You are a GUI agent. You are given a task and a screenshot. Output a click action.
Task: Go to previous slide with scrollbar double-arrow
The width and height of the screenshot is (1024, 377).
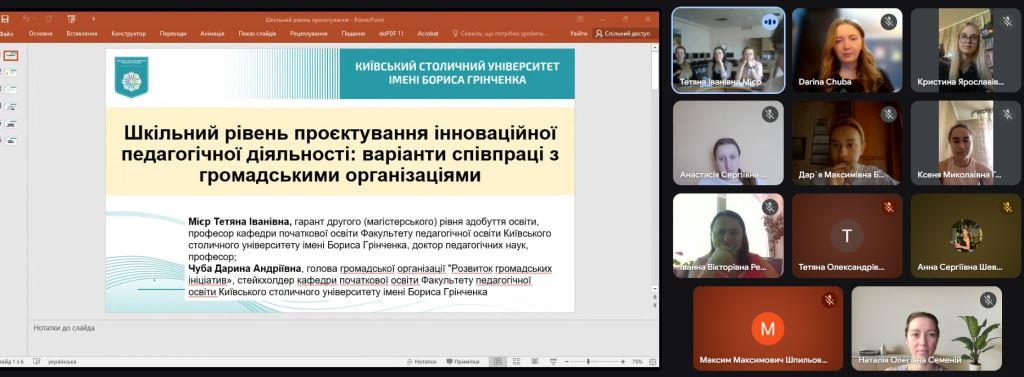pos(655,298)
